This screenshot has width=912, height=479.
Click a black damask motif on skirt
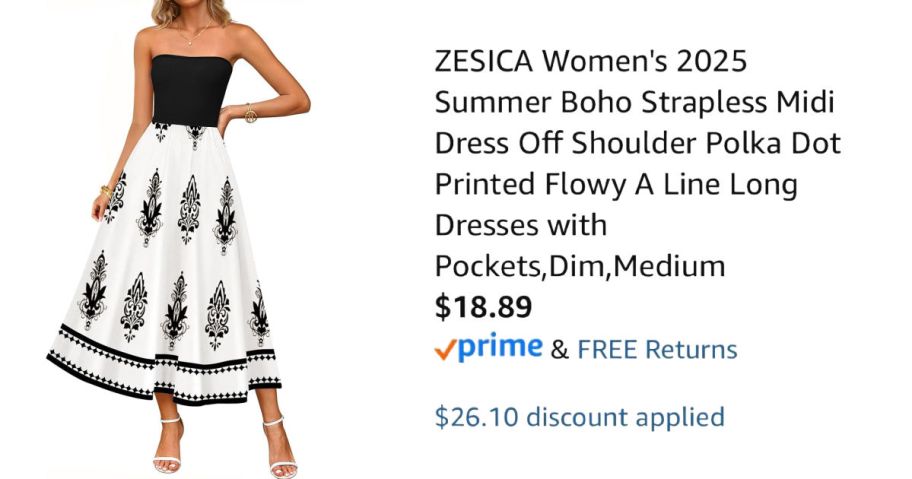[189, 210]
